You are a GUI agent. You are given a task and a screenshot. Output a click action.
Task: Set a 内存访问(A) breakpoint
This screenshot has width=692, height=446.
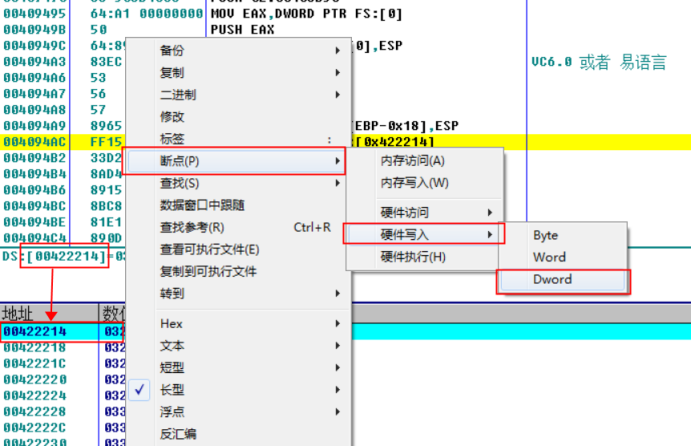tap(425, 161)
